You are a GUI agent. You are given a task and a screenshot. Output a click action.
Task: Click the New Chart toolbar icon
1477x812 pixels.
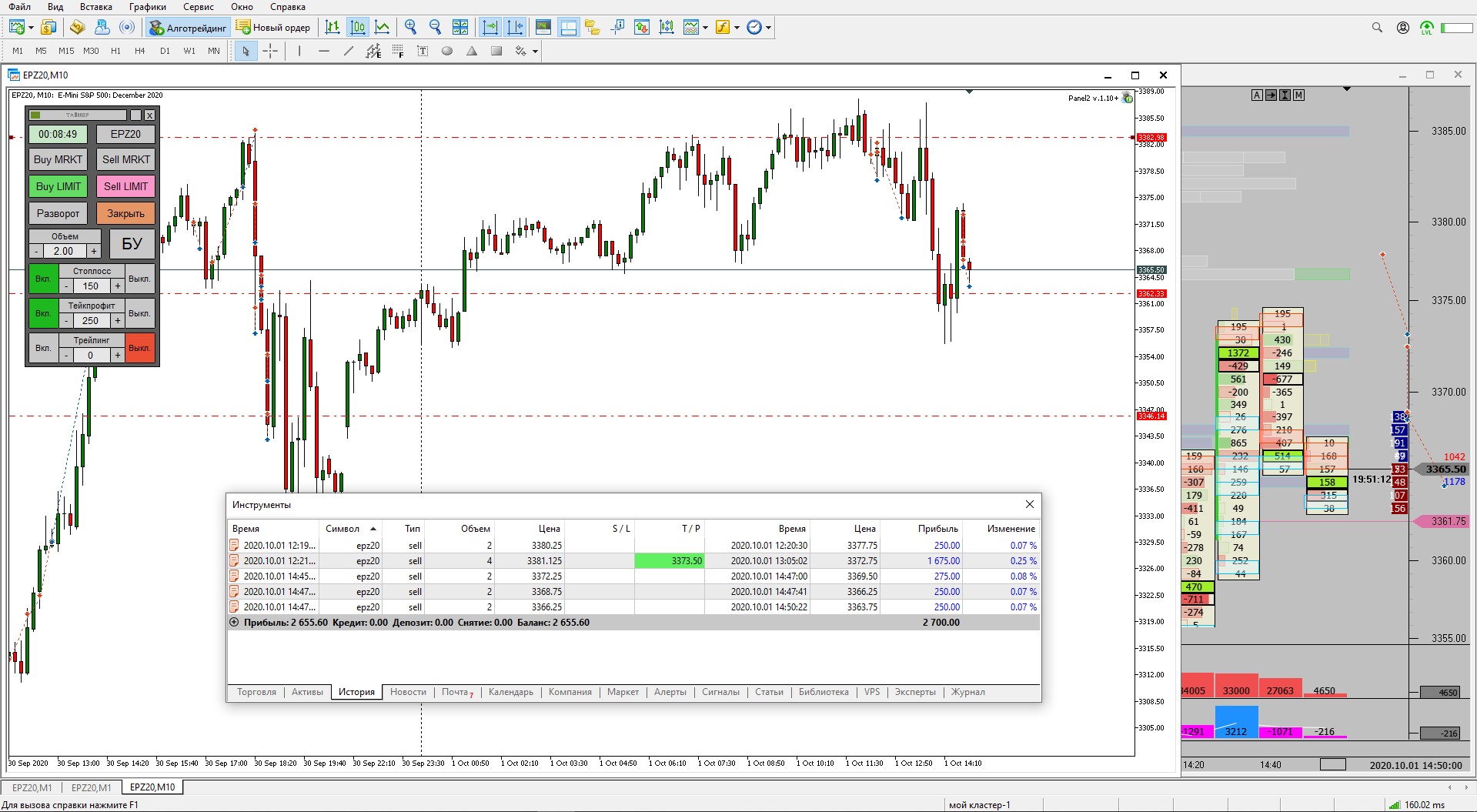pos(16,28)
